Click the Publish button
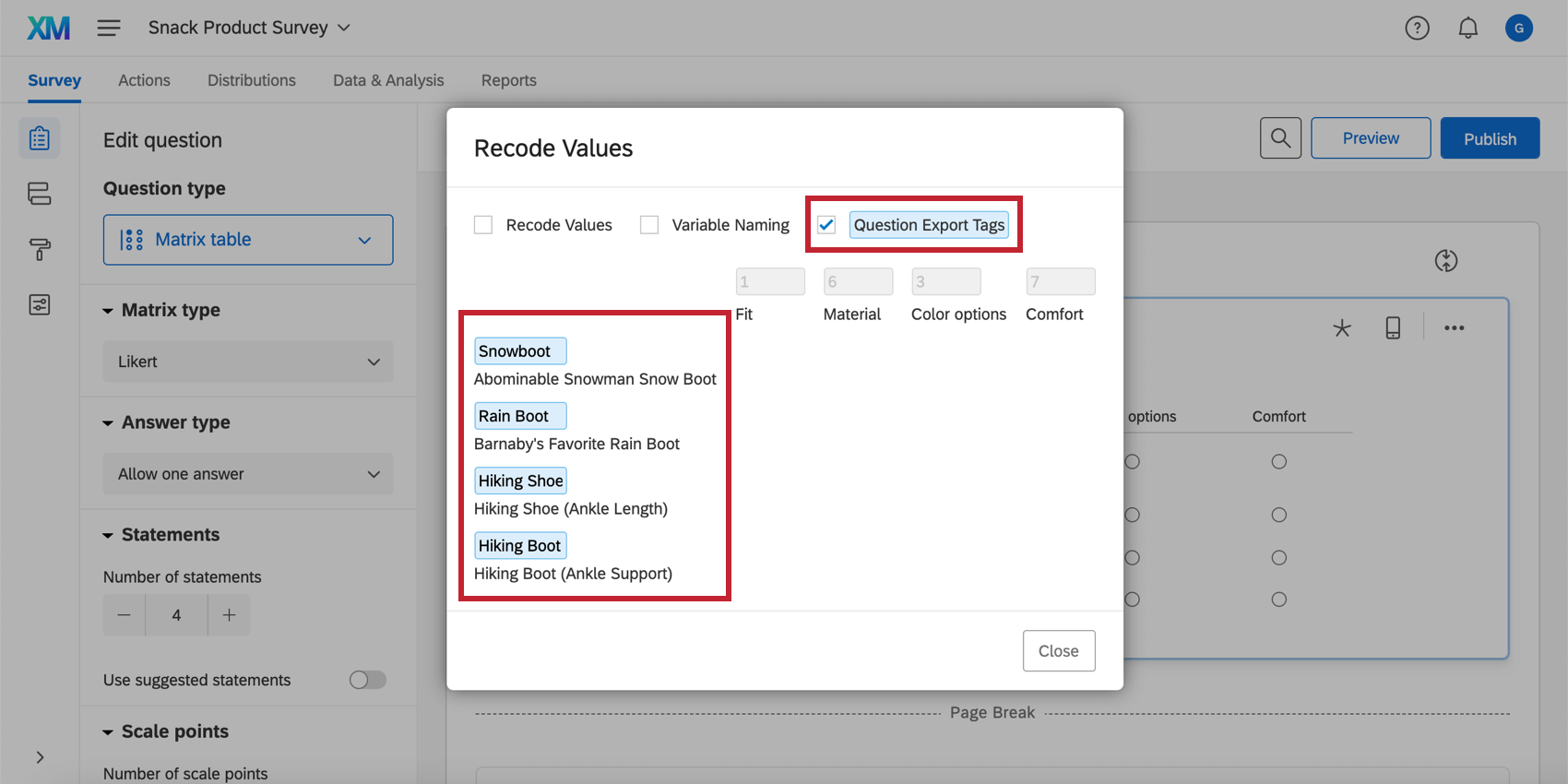Viewport: 1568px width, 784px height. (1490, 138)
